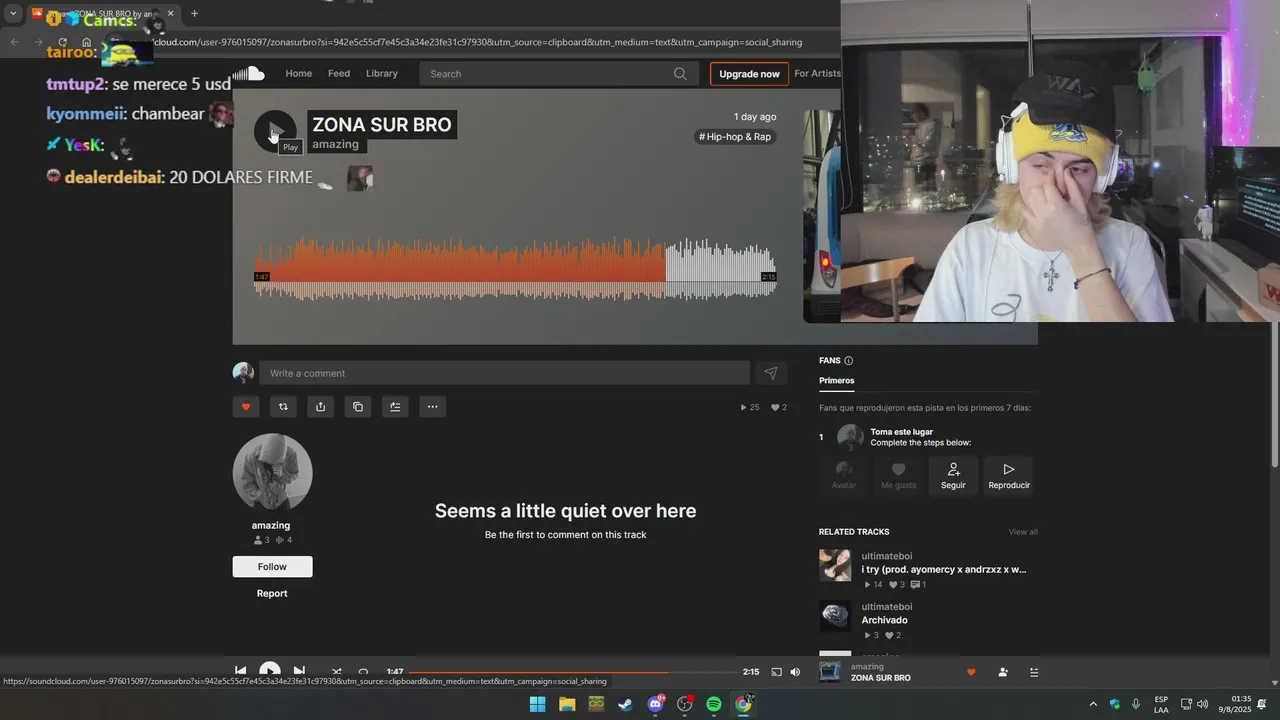Open the For Artists link

[x=817, y=73]
